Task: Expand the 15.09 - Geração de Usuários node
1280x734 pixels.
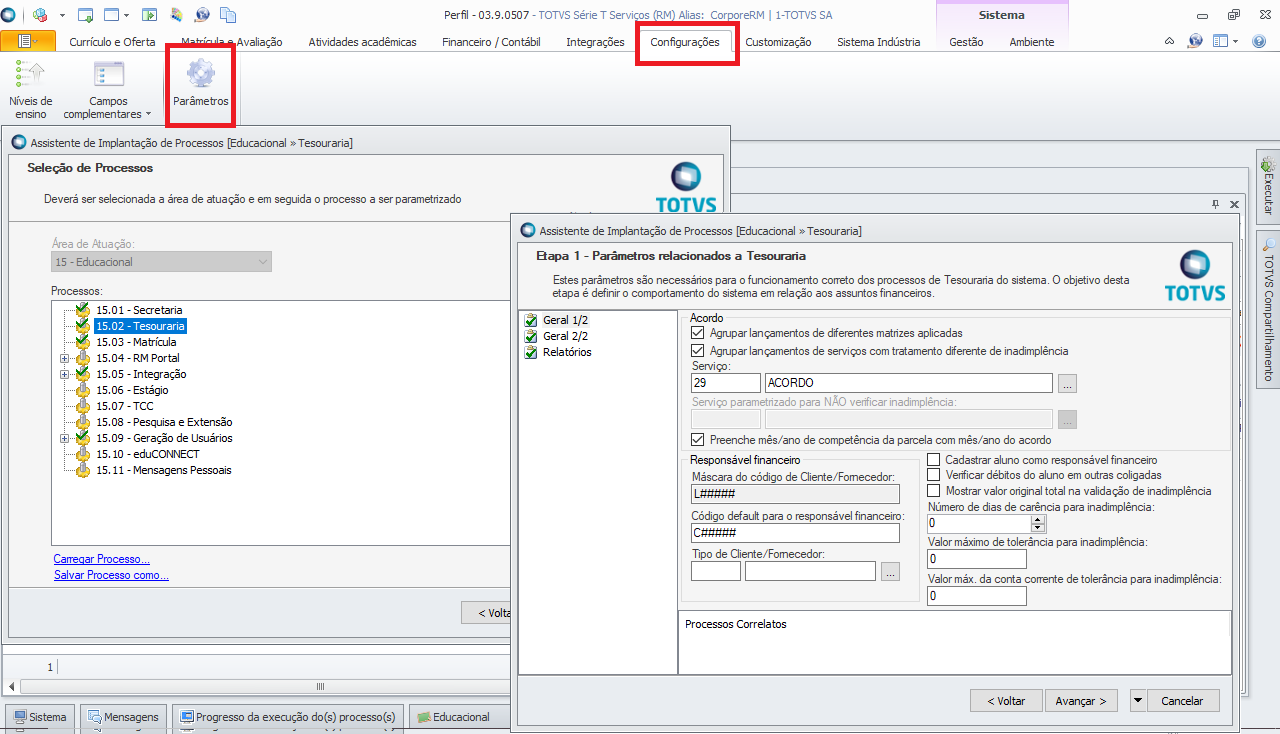Action: point(65,438)
